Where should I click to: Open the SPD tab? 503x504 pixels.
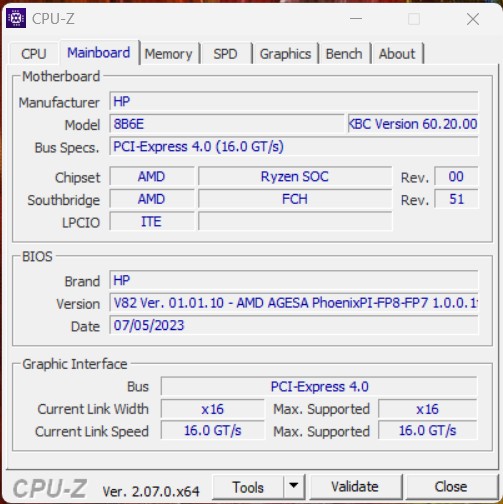point(226,54)
